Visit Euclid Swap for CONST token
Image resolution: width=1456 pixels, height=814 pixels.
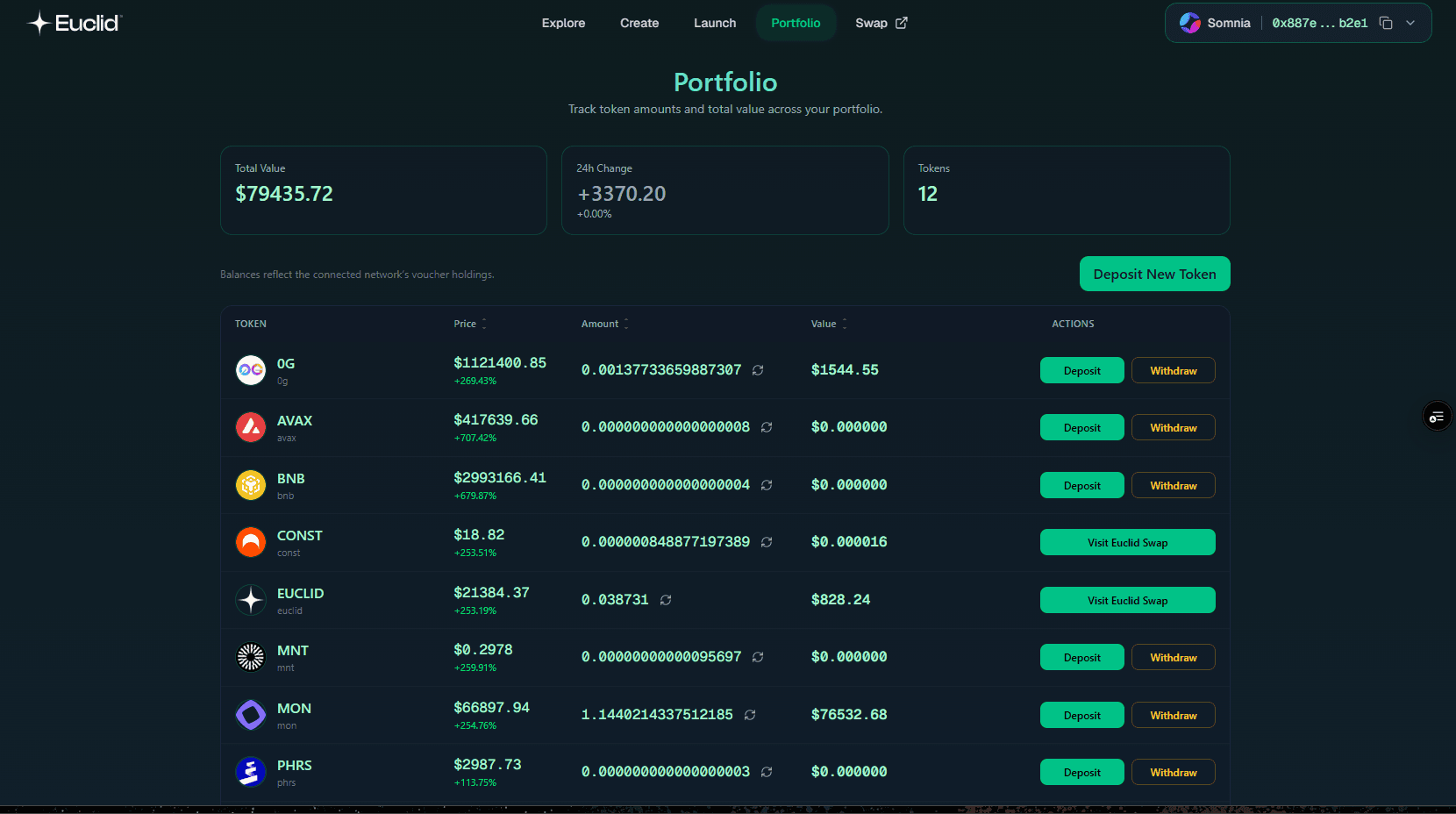coord(1127,542)
